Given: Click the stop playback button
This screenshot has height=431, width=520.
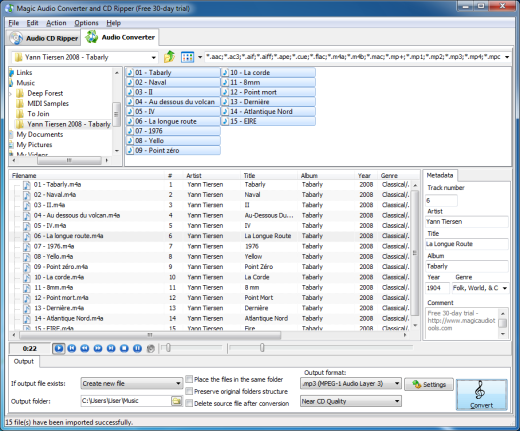Looking at the screenshot, I should pyautogui.click(x=124, y=349).
